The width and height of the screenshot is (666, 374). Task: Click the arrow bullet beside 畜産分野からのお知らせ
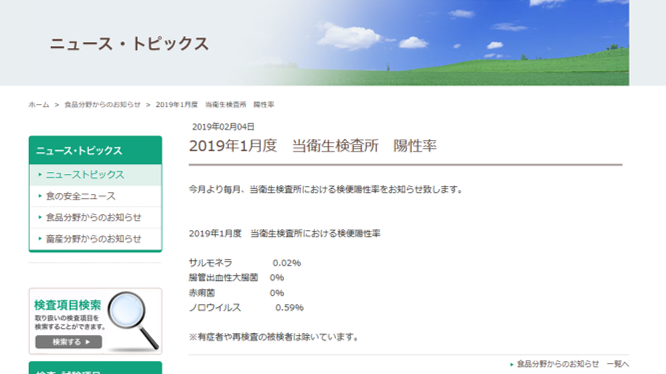point(40,239)
